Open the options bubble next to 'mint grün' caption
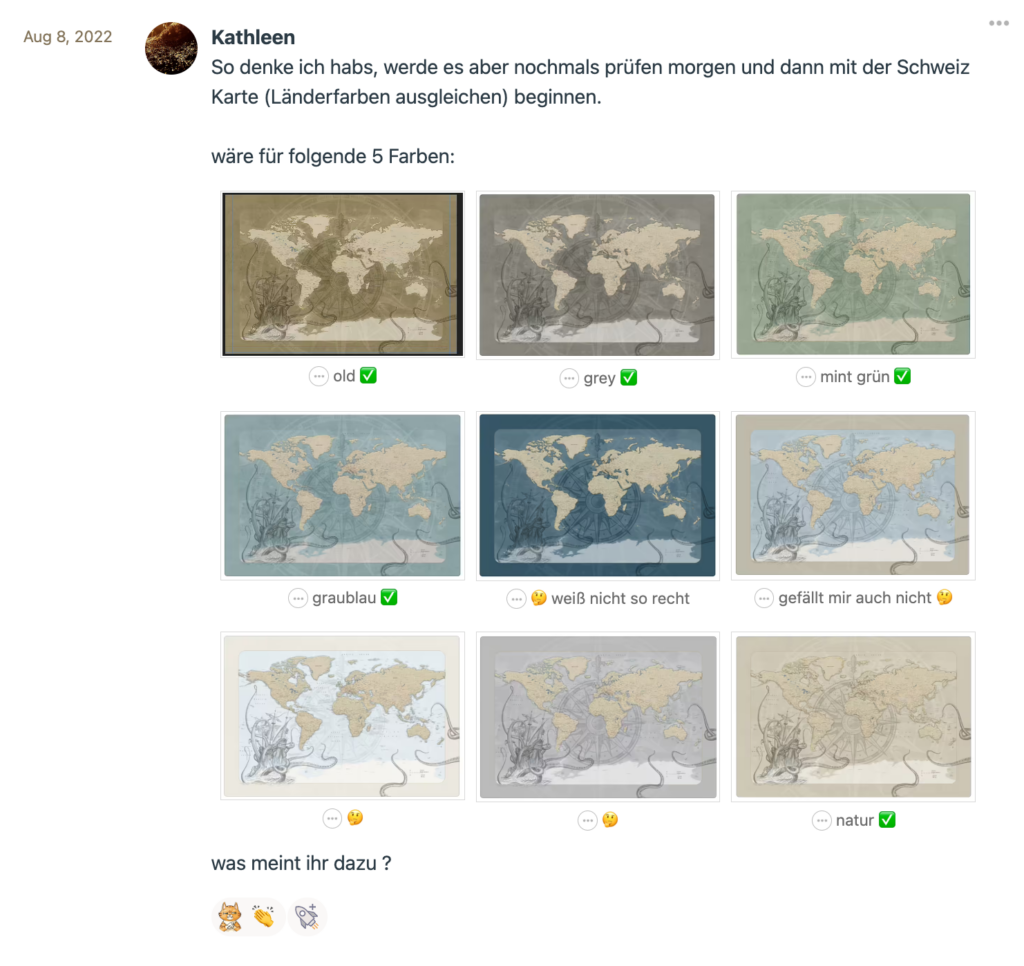The width and height of the screenshot is (1024, 966). coord(806,377)
